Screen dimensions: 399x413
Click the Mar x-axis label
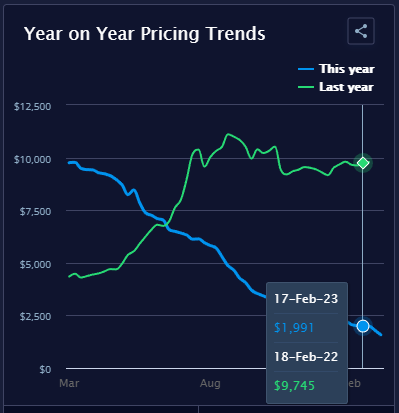[x=69, y=383]
